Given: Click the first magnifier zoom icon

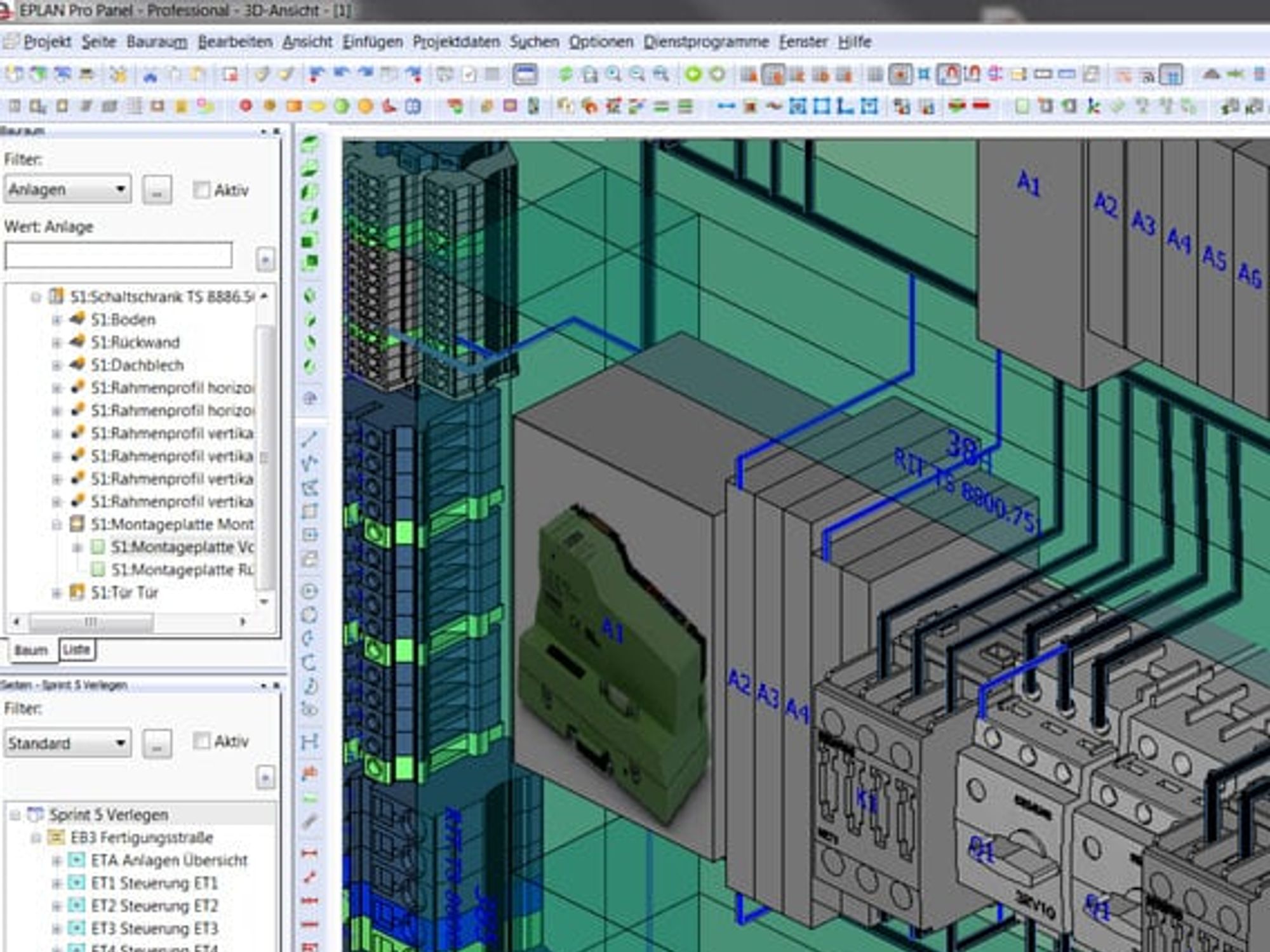Looking at the screenshot, I should 613,75.
